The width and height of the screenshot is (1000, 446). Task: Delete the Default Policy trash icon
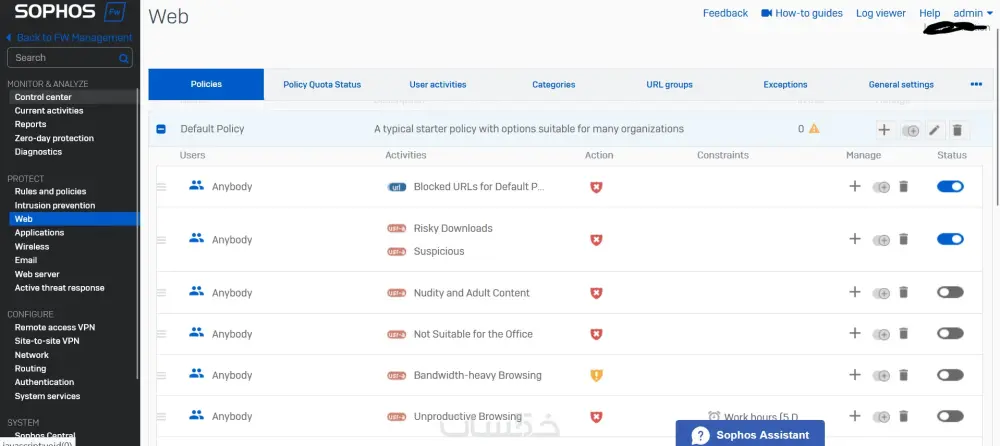click(x=957, y=130)
